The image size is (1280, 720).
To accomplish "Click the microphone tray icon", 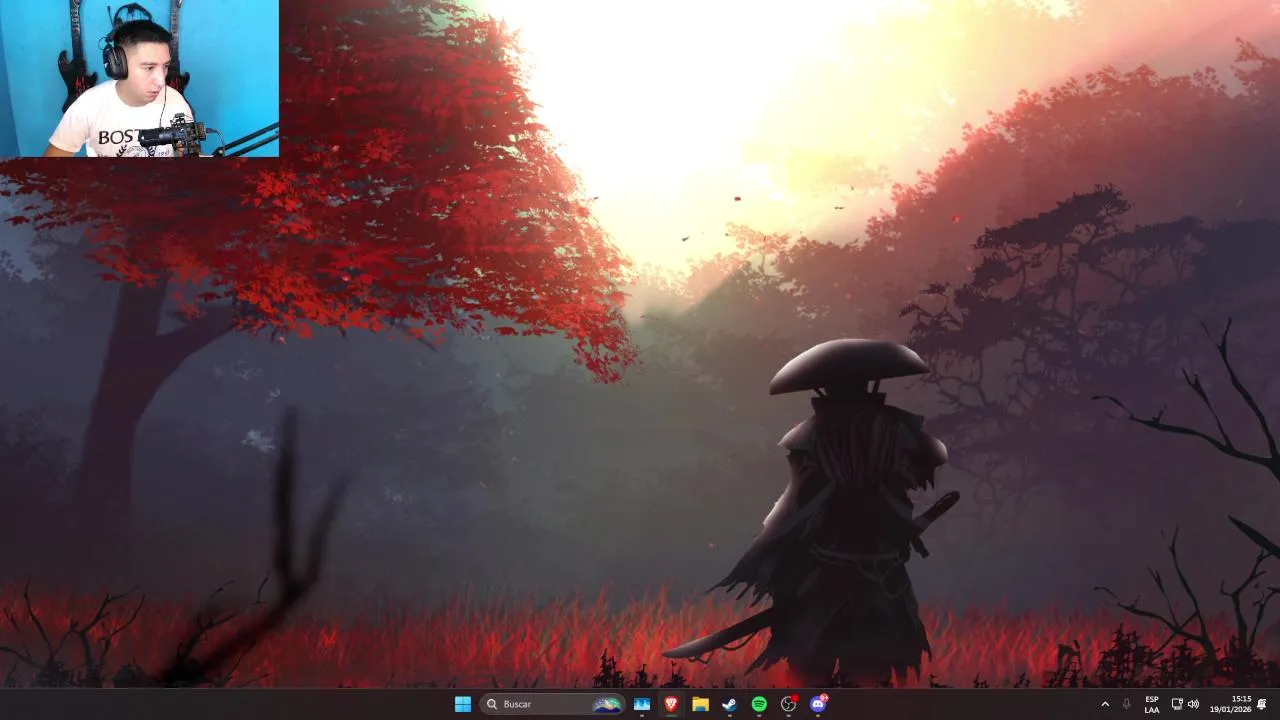I will click(x=1126, y=704).
